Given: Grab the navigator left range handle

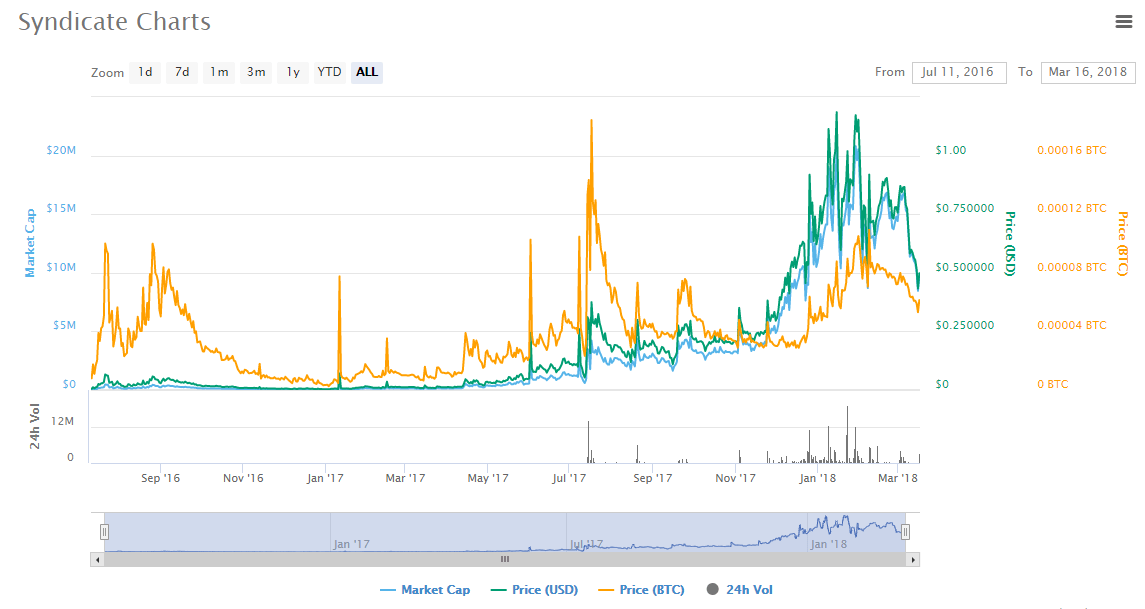Looking at the screenshot, I should tap(104, 532).
